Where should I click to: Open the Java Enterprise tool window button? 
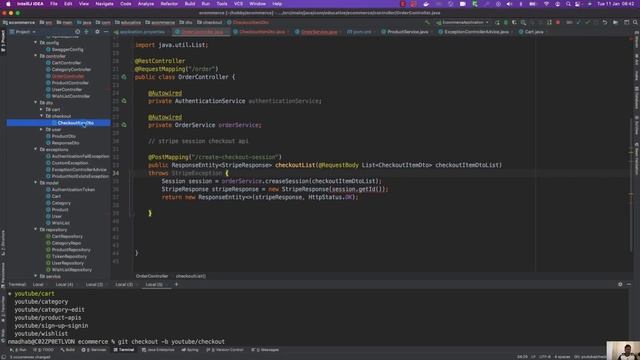coord(158,350)
